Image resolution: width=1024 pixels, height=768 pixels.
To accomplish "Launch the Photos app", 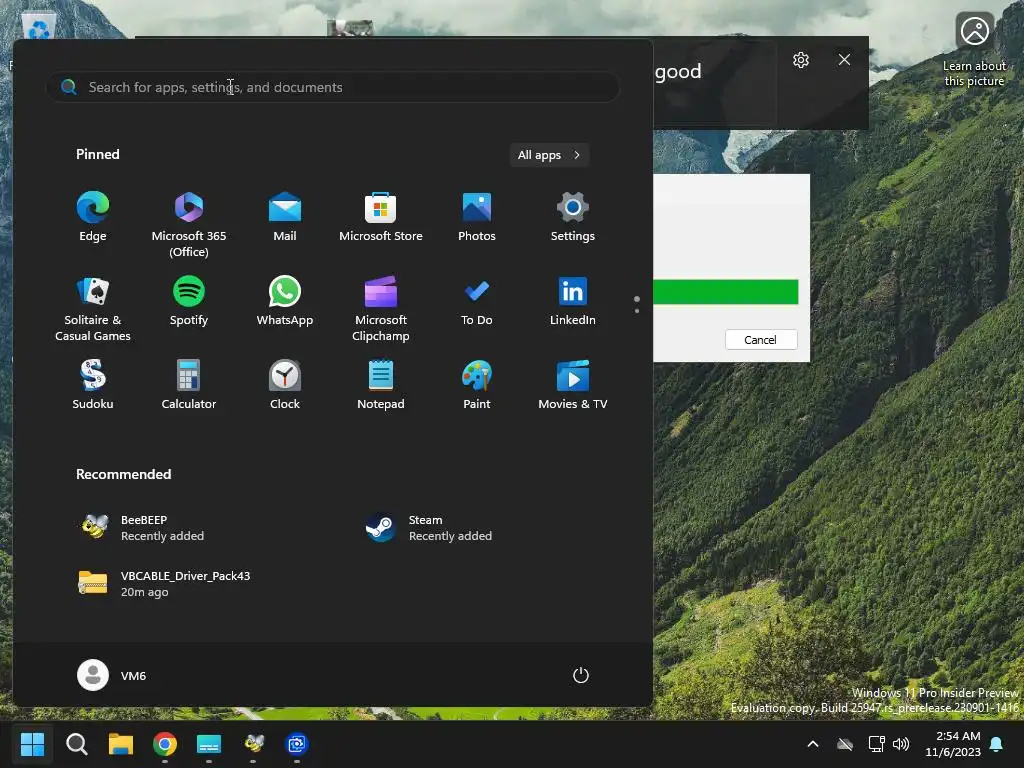I will coord(477,217).
